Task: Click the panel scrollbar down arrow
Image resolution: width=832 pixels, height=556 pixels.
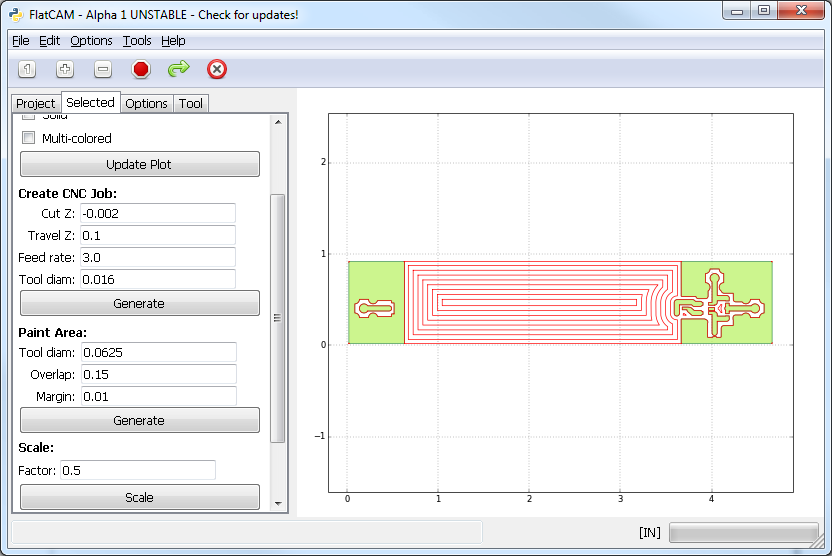Action: 278,503
